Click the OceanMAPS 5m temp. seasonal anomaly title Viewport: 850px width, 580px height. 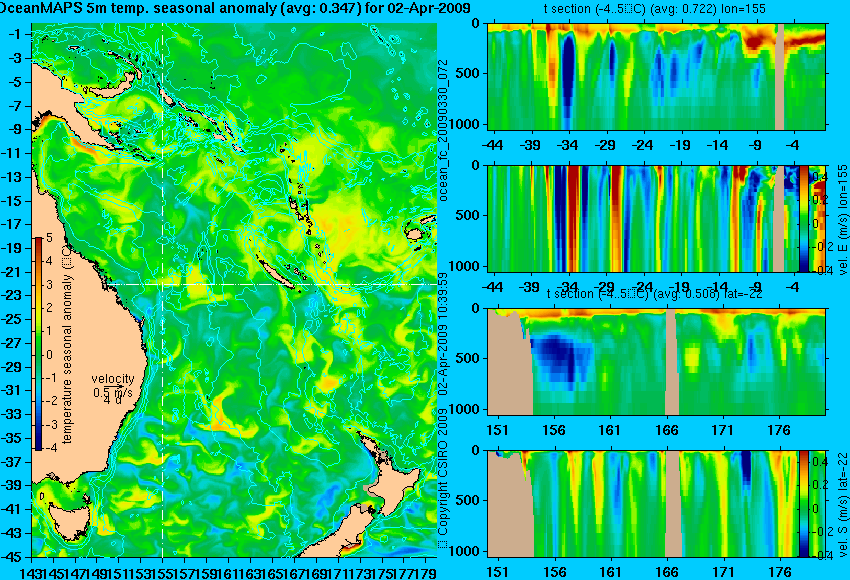click(x=235, y=8)
